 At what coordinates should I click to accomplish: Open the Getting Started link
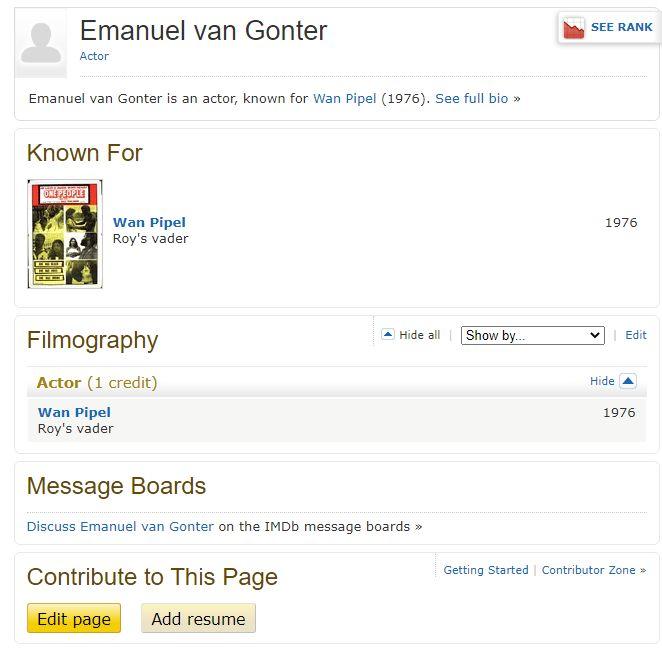coord(486,570)
